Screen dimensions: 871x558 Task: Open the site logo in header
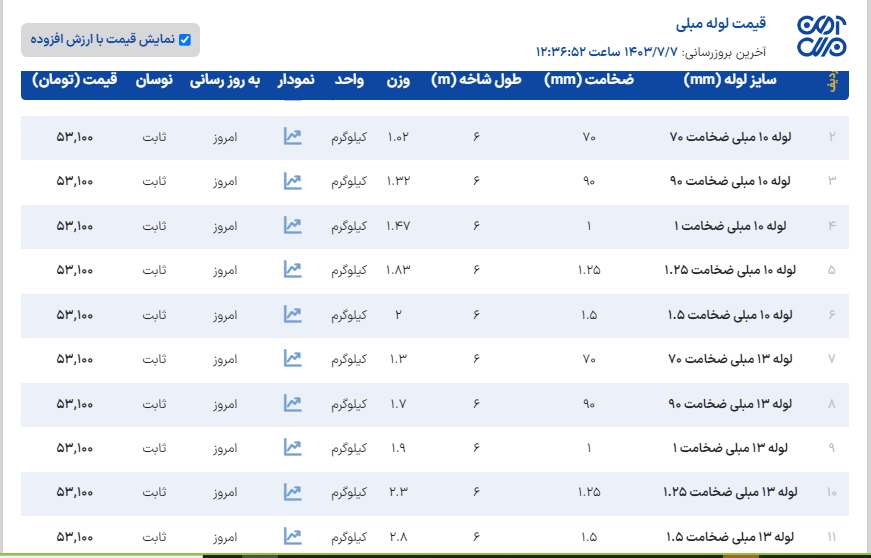click(821, 36)
